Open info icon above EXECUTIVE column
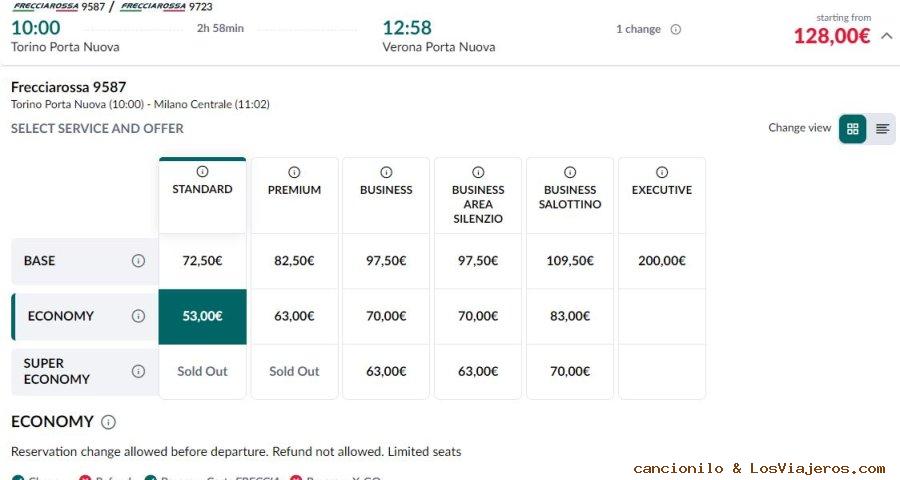Screen dimensions: 900x480 [x=662, y=172]
